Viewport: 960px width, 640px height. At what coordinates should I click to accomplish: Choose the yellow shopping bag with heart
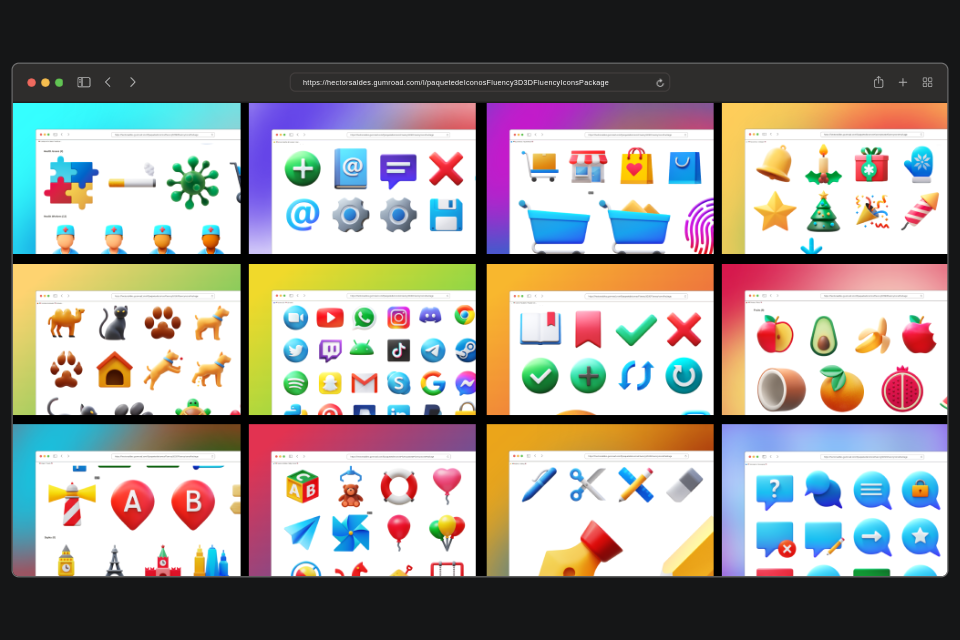point(636,166)
